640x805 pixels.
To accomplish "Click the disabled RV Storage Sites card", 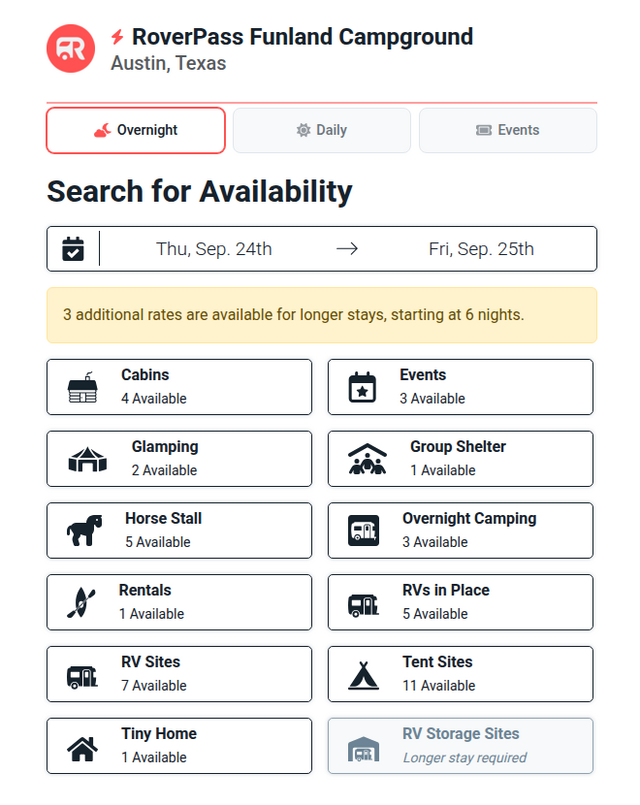I will (460, 746).
